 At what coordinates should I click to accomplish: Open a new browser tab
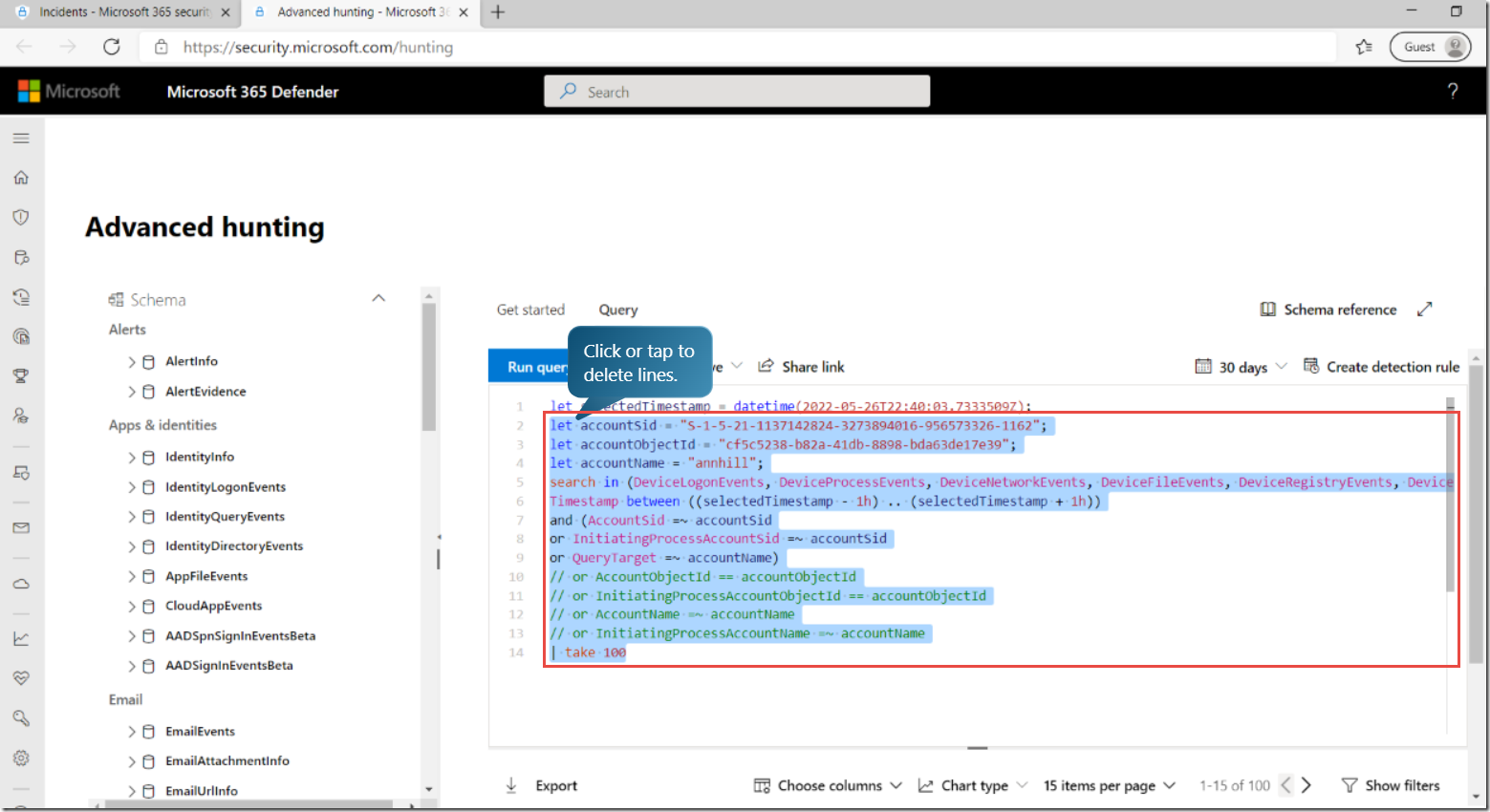pyautogui.click(x=497, y=12)
